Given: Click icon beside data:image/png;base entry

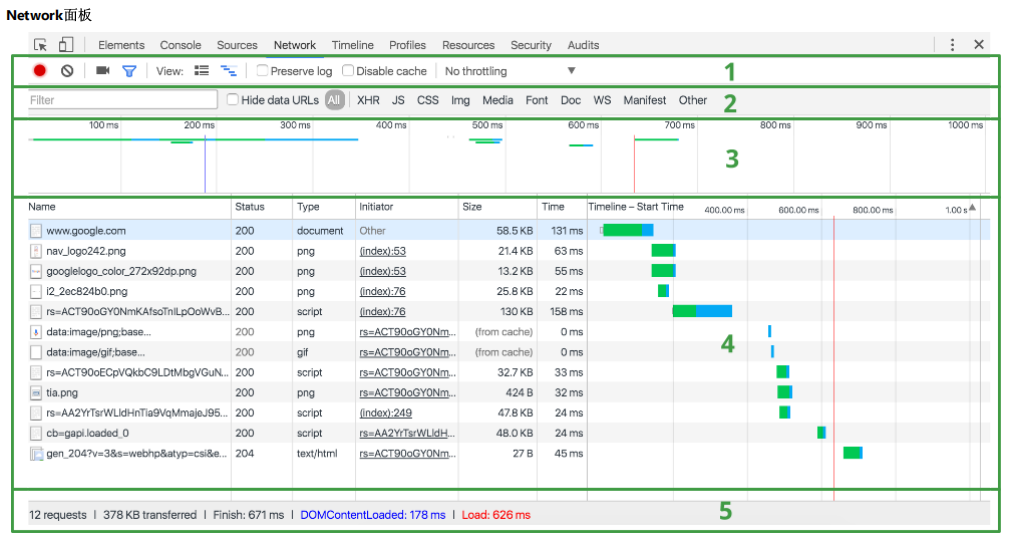Looking at the screenshot, I should click(36, 332).
